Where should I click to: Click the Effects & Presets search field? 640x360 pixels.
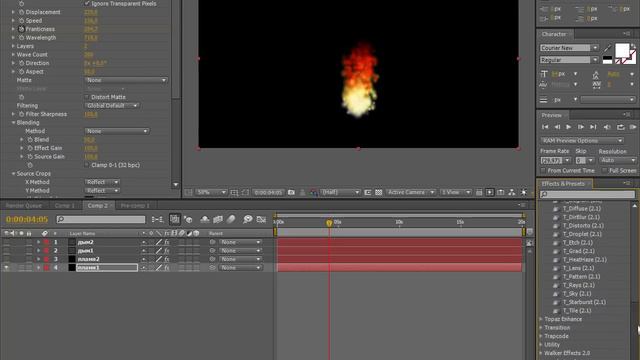(587, 195)
